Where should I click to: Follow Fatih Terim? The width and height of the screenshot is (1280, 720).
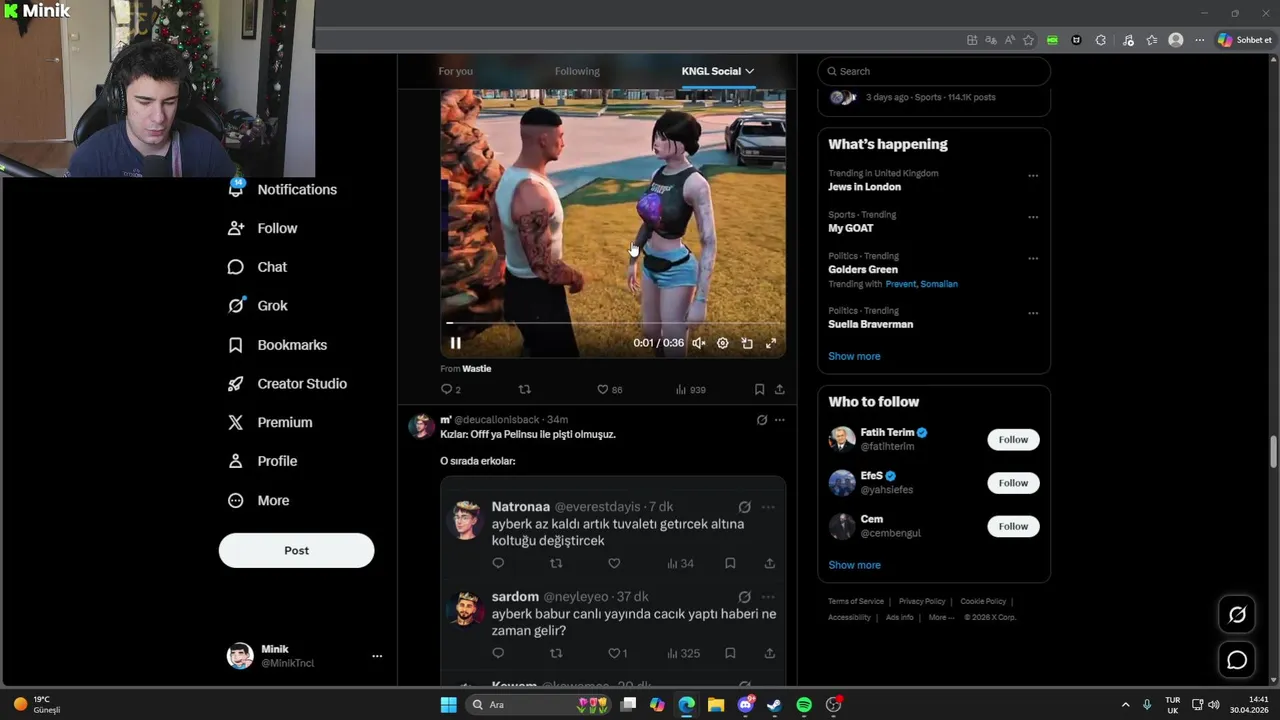coord(1013,439)
